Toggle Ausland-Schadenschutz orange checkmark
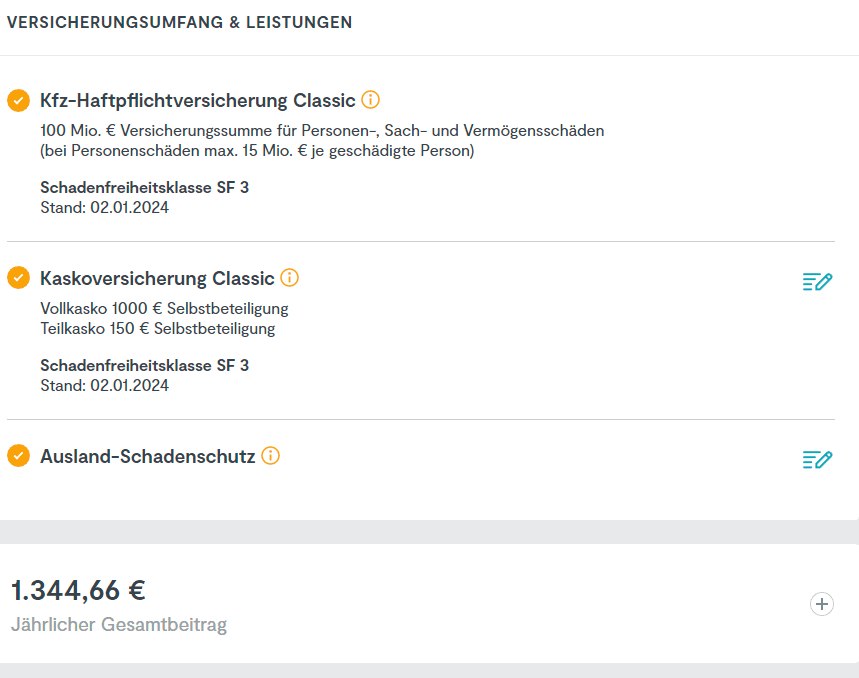Viewport: 859px width, 678px height. [x=19, y=456]
